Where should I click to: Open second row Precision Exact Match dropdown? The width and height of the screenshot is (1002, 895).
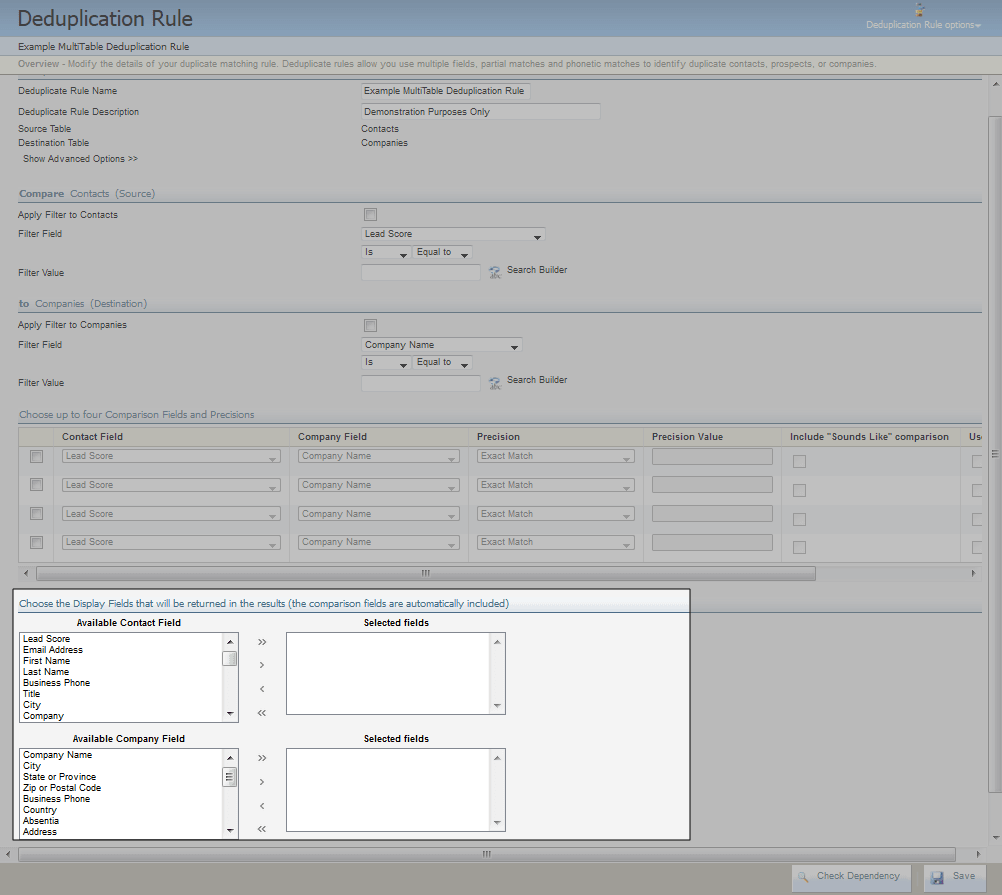555,485
